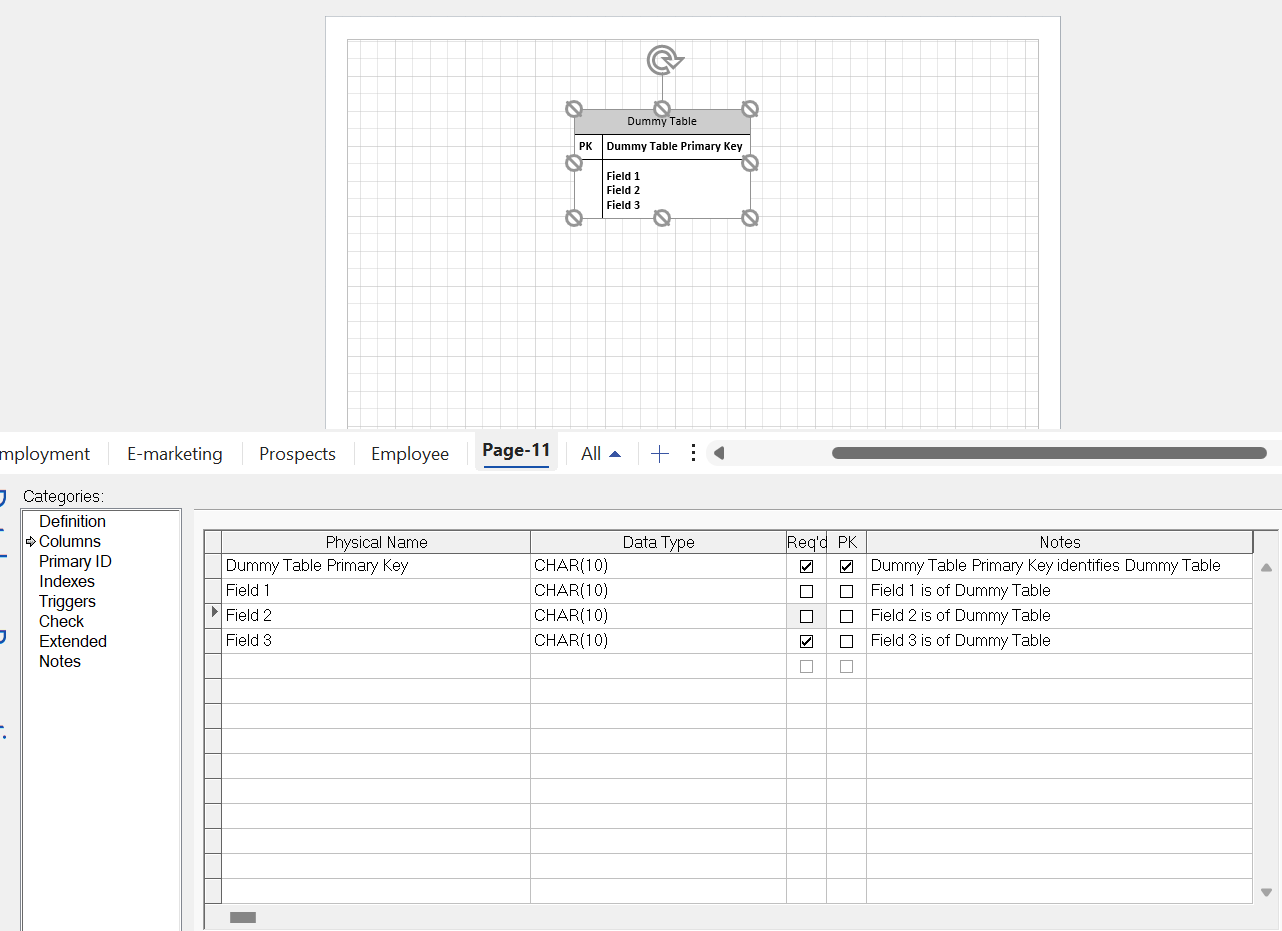Image resolution: width=1282 pixels, height=931 pixels.
Task: Click the left arrow of the page scrollbar
Action: pos(719,454)
